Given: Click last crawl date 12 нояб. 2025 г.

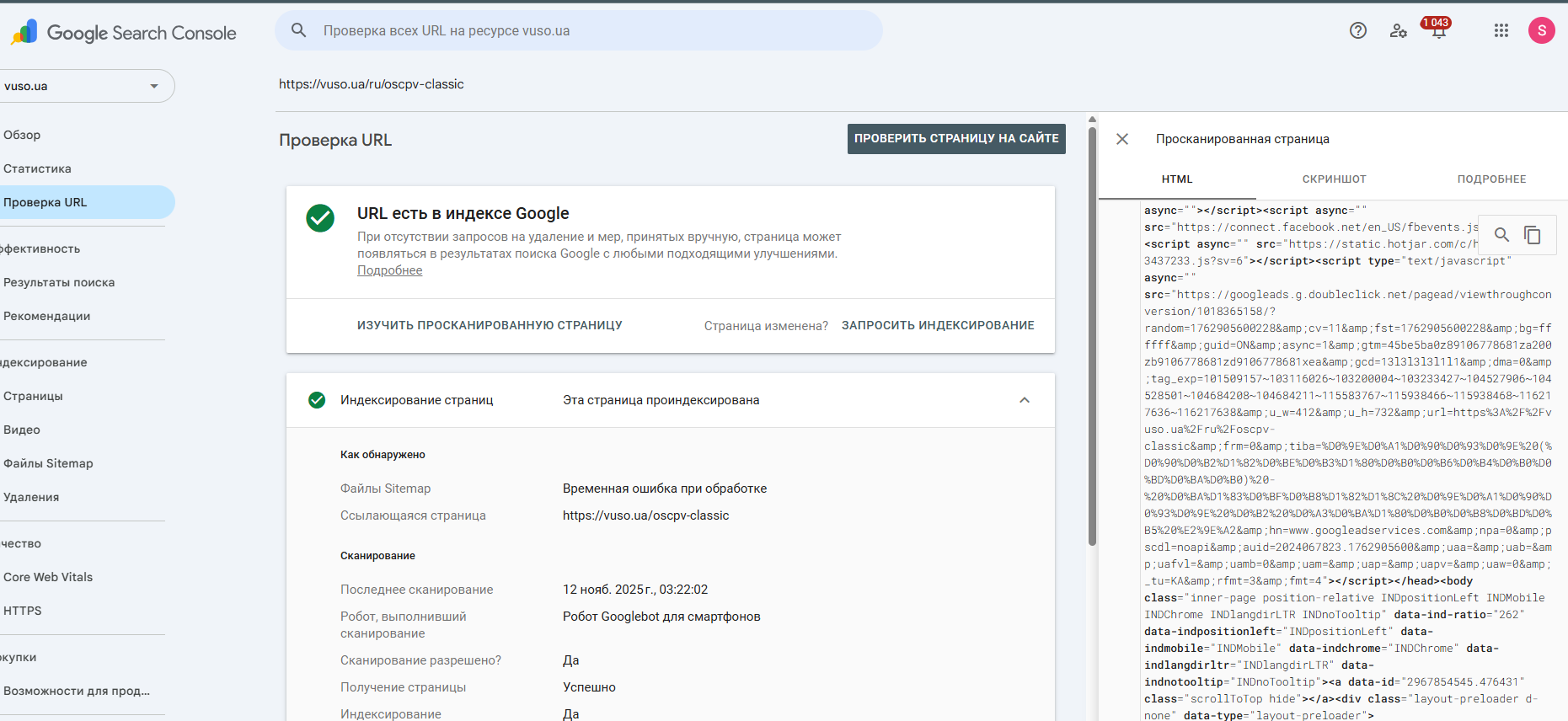Looking at the screenshot, I should click(x=635, y=590).
